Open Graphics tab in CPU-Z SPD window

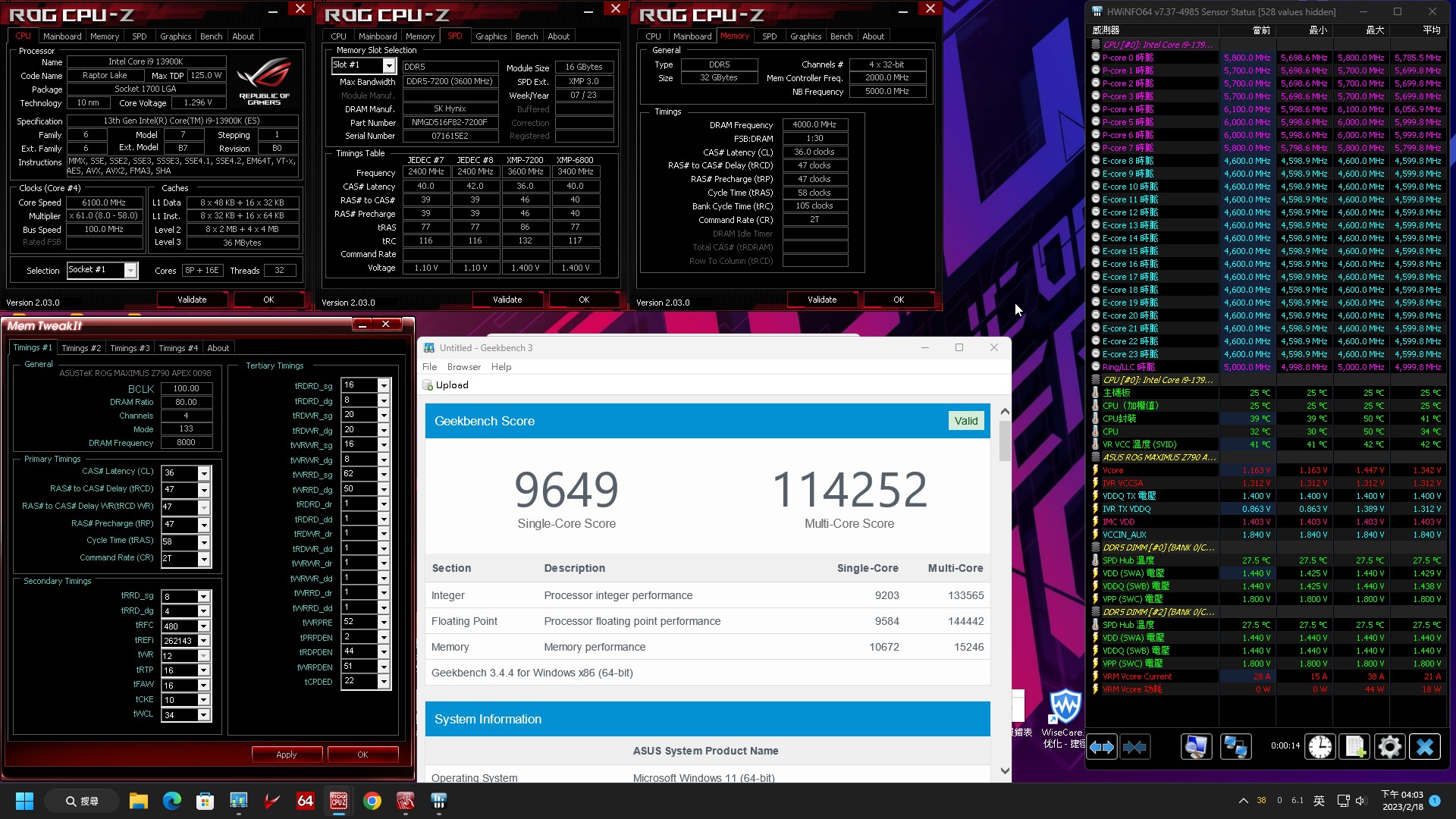coord(491,36)
